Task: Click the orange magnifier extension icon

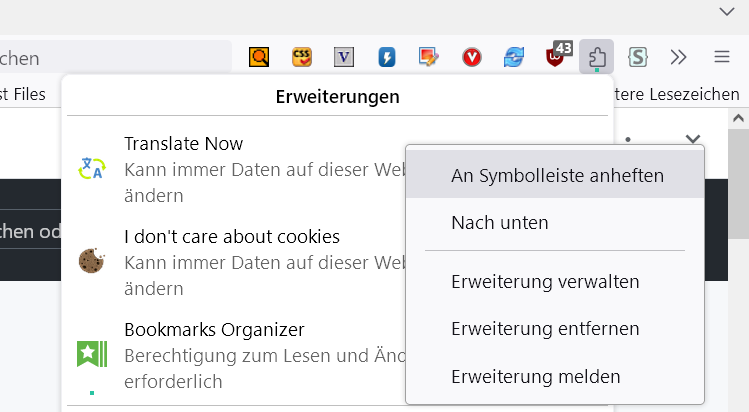Action: click(x=259, y=57)
